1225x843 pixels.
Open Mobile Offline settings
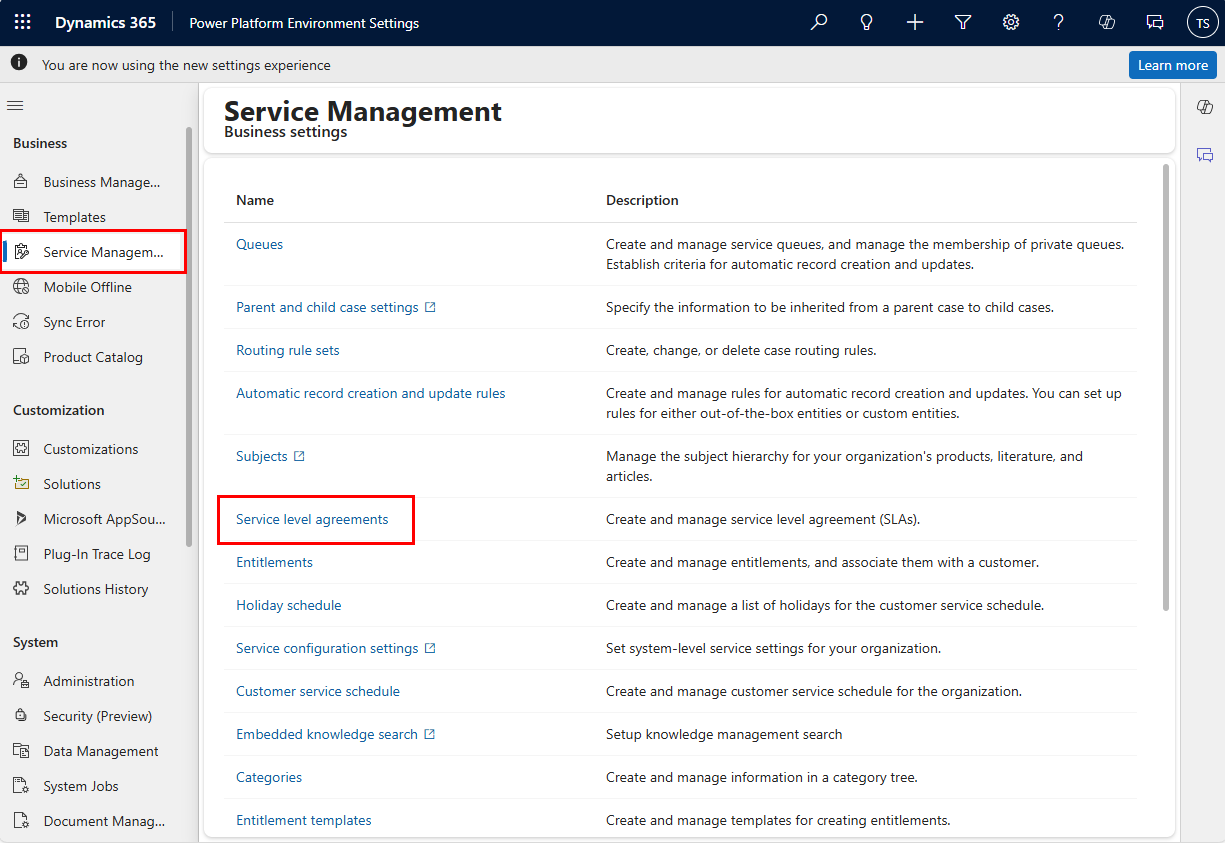94,287
